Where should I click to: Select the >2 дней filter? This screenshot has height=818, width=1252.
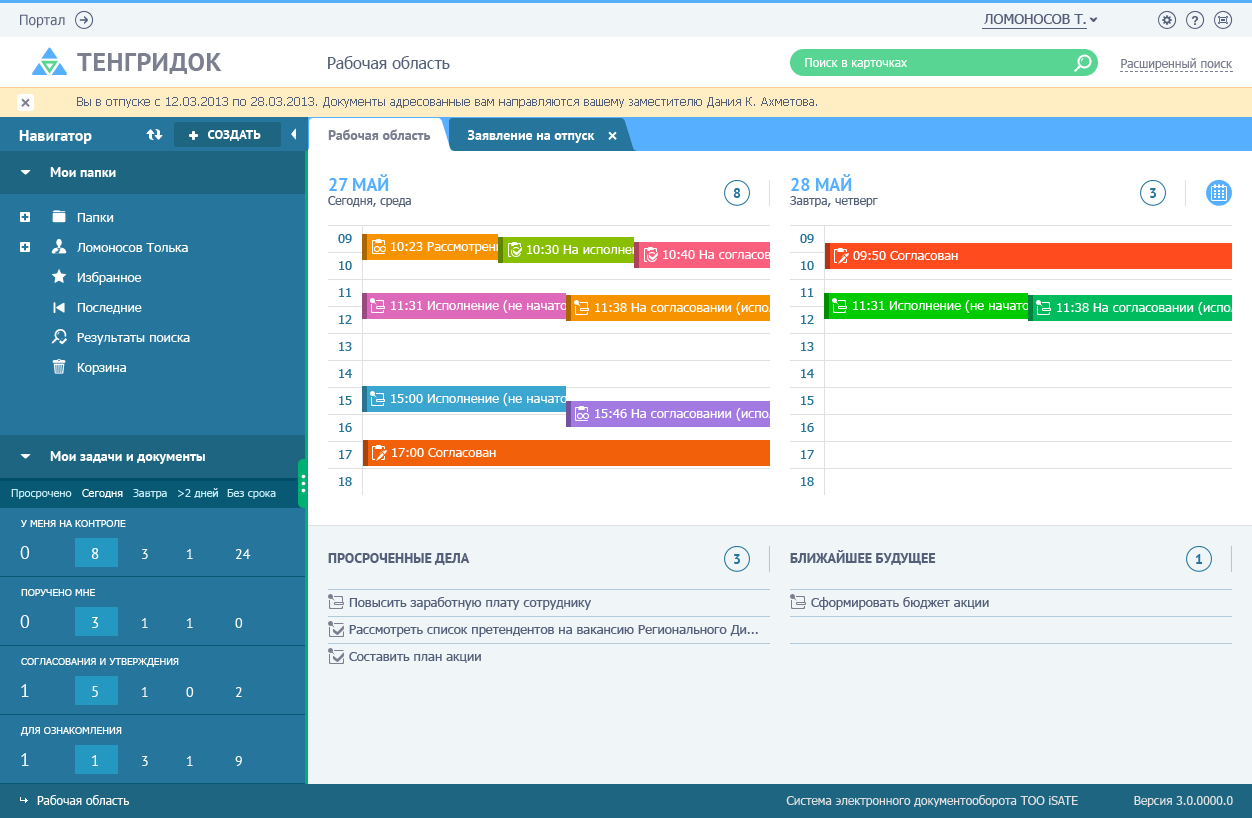pos(197,493)
